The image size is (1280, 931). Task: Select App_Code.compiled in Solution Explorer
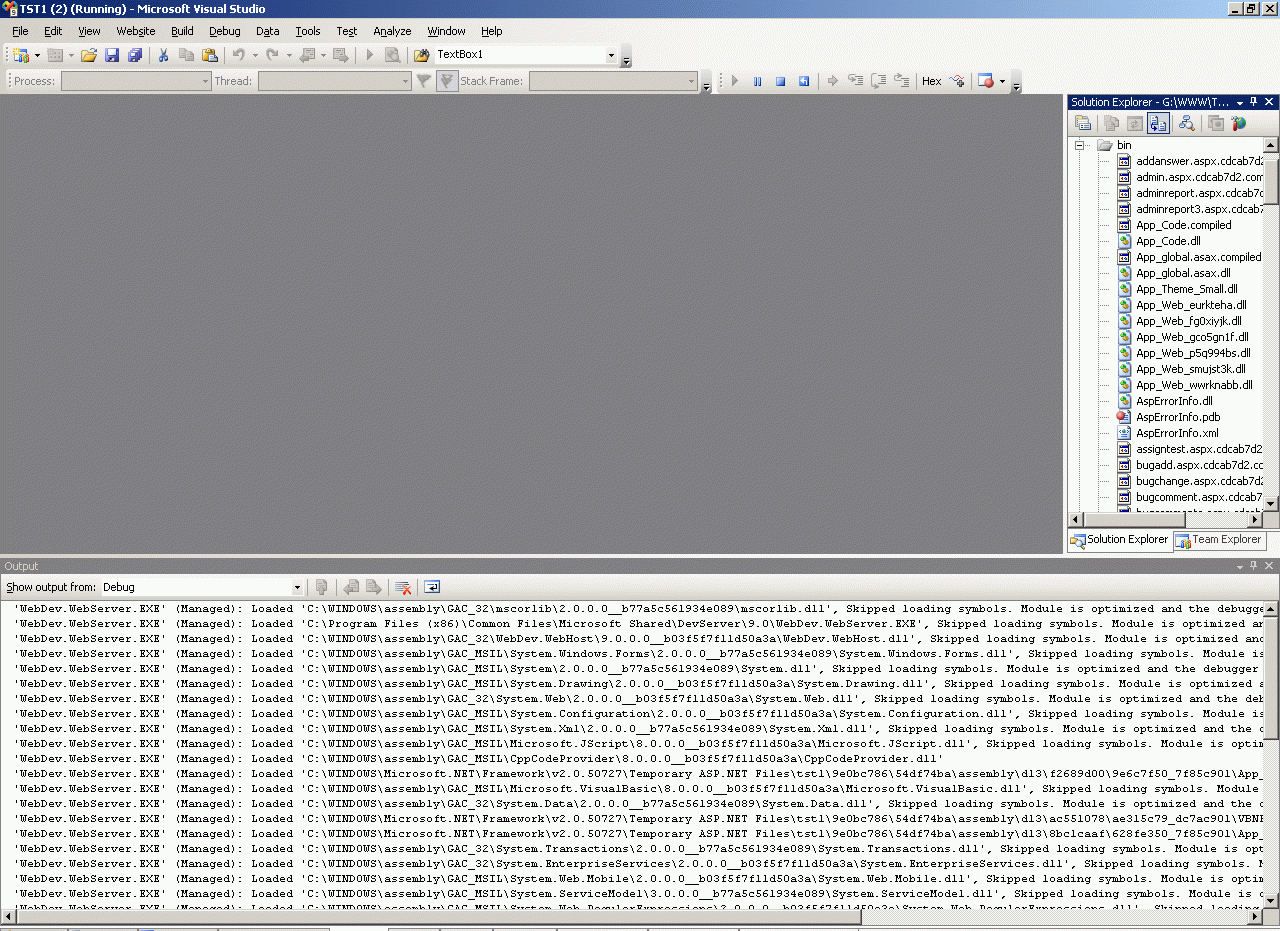tap(1184, 225)
